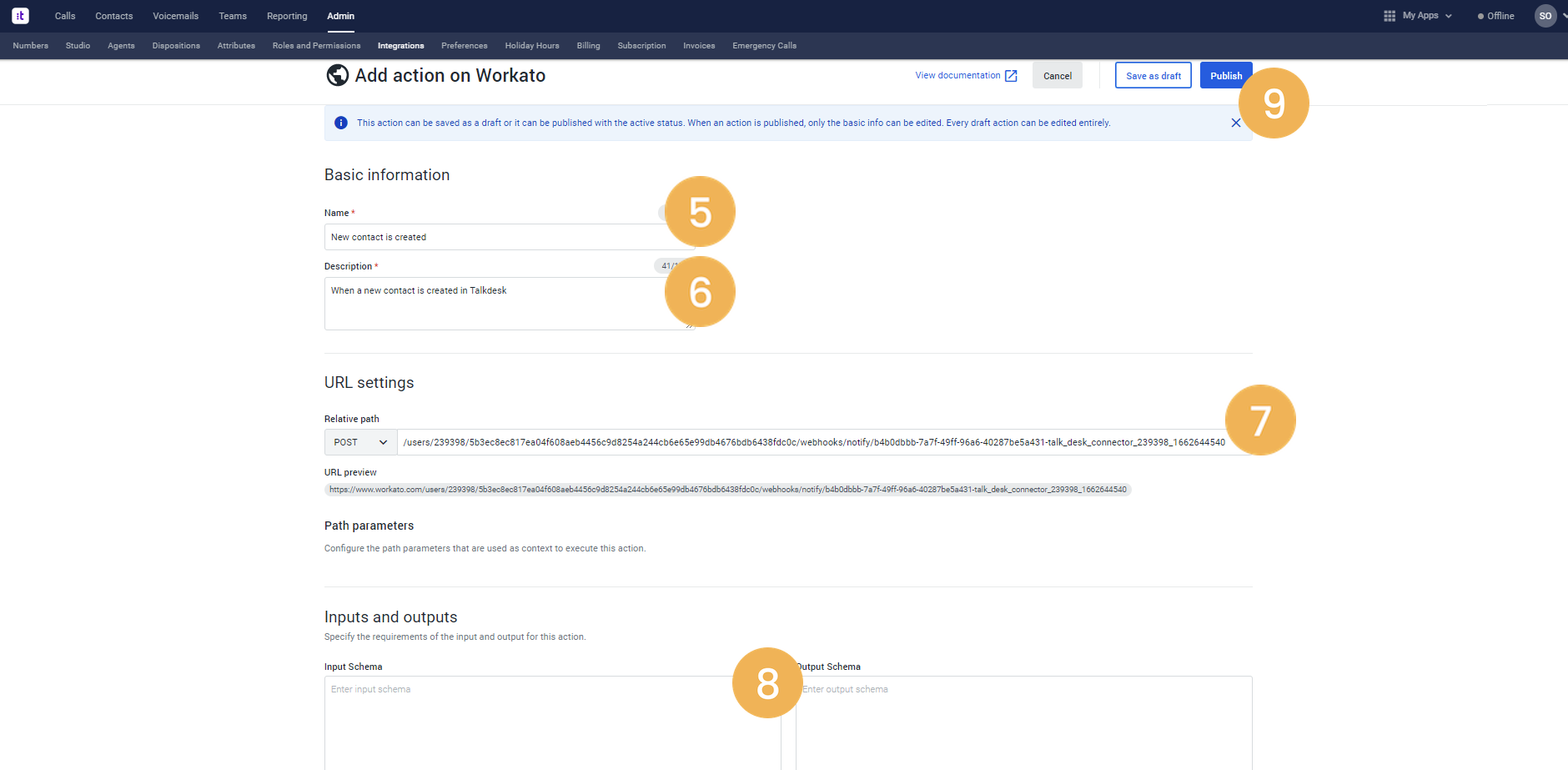Click the SO profile avatar

click(x=1546, y=15)
